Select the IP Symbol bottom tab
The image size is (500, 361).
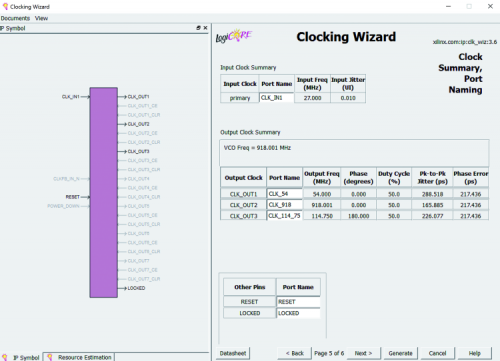[x=21, y=357]
